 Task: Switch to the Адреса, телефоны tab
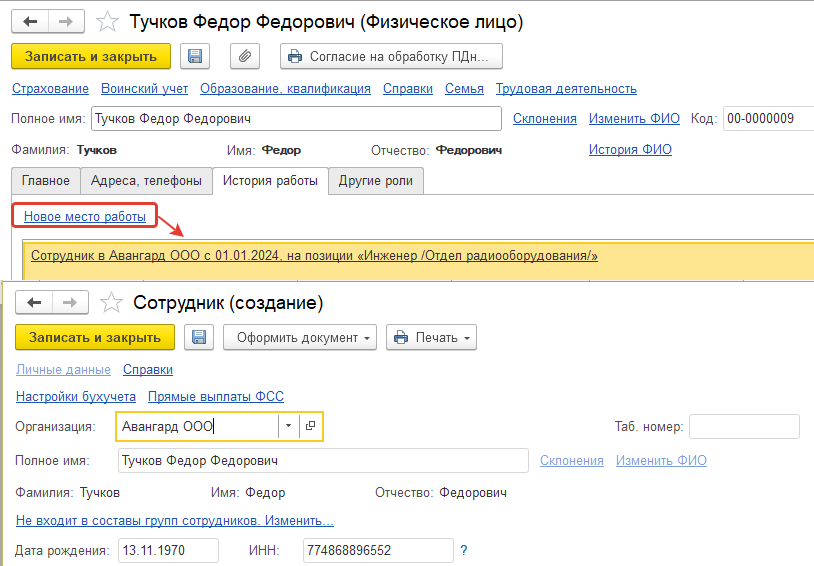pyautogui.click(x=146, y=181)
